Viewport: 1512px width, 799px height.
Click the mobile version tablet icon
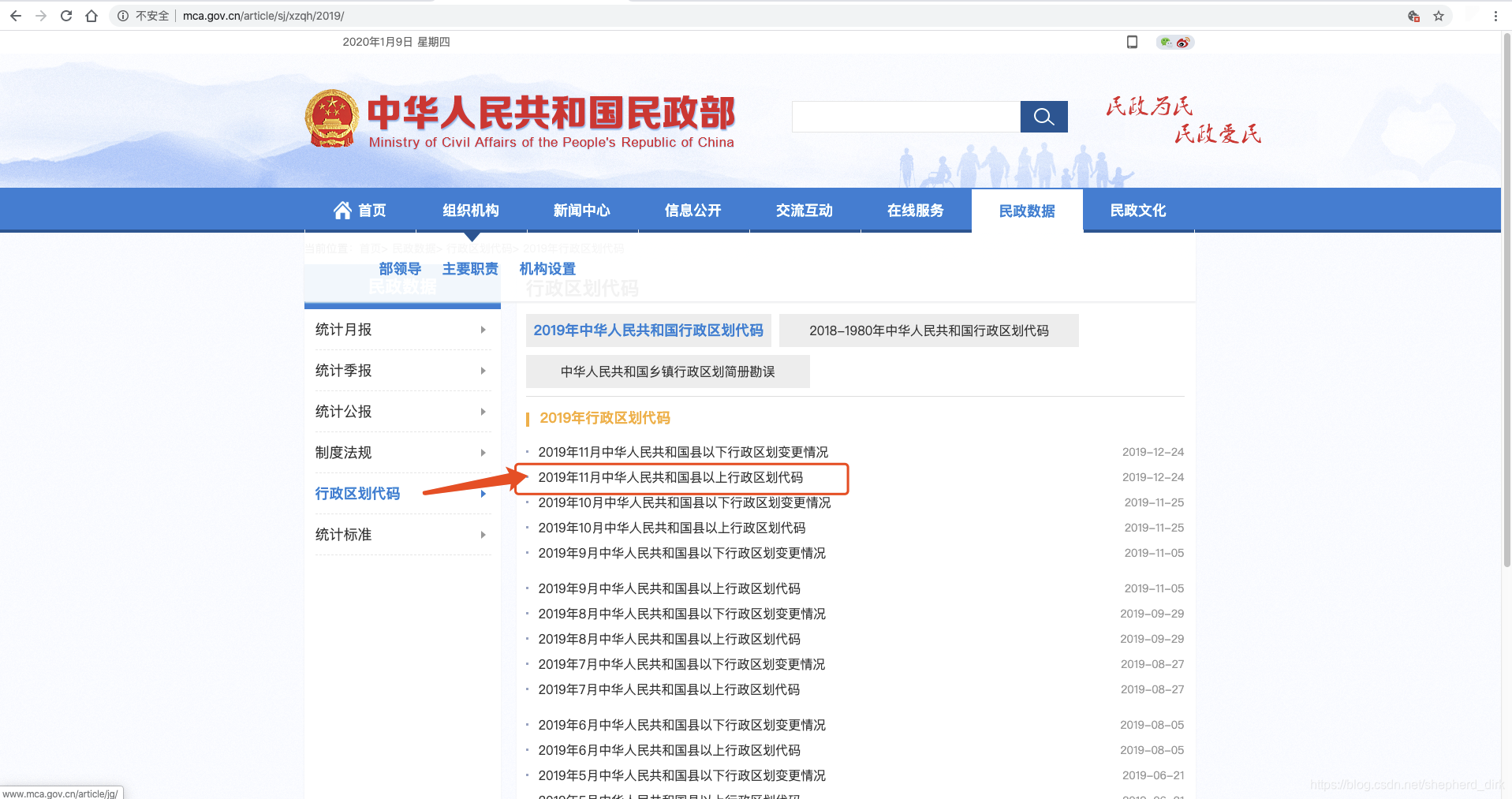click(x=1131, y=42)
